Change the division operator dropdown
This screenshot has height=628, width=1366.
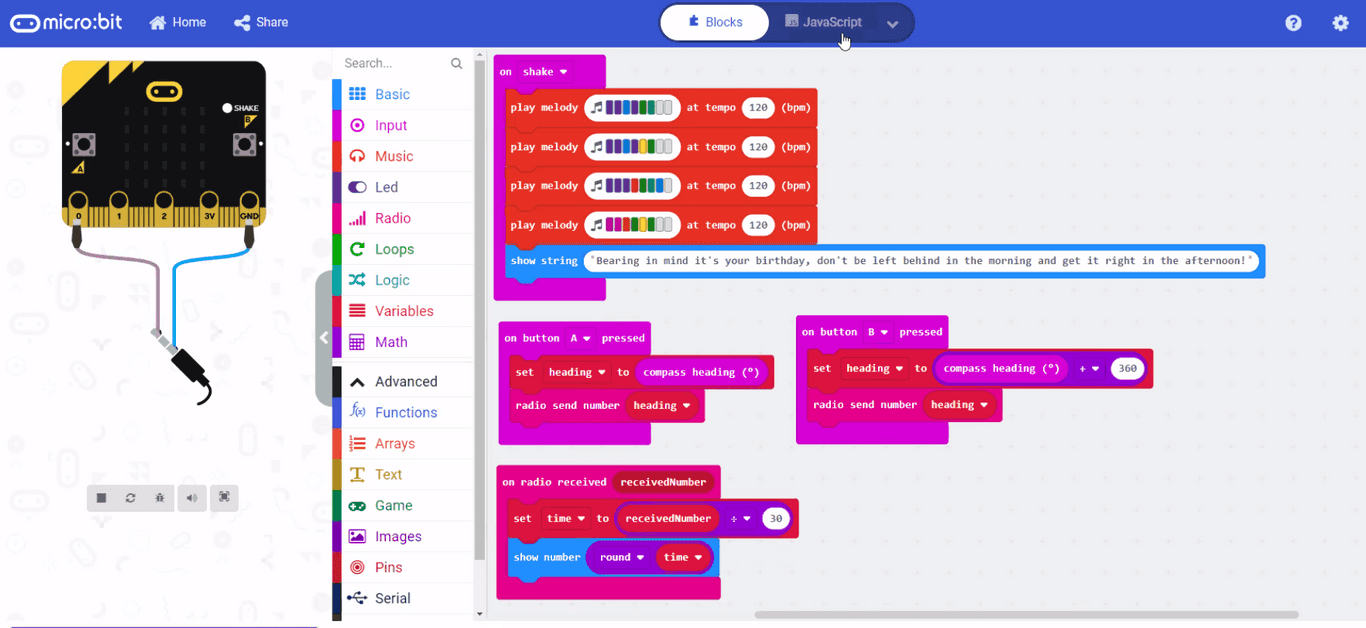740,519
